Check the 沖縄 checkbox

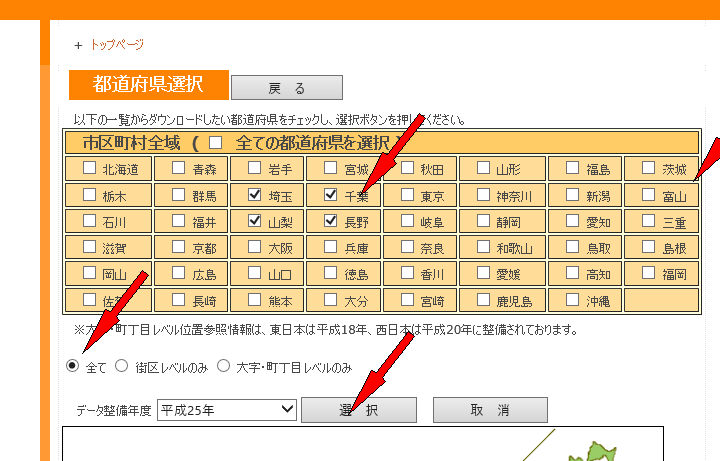(x=572, y=299)
